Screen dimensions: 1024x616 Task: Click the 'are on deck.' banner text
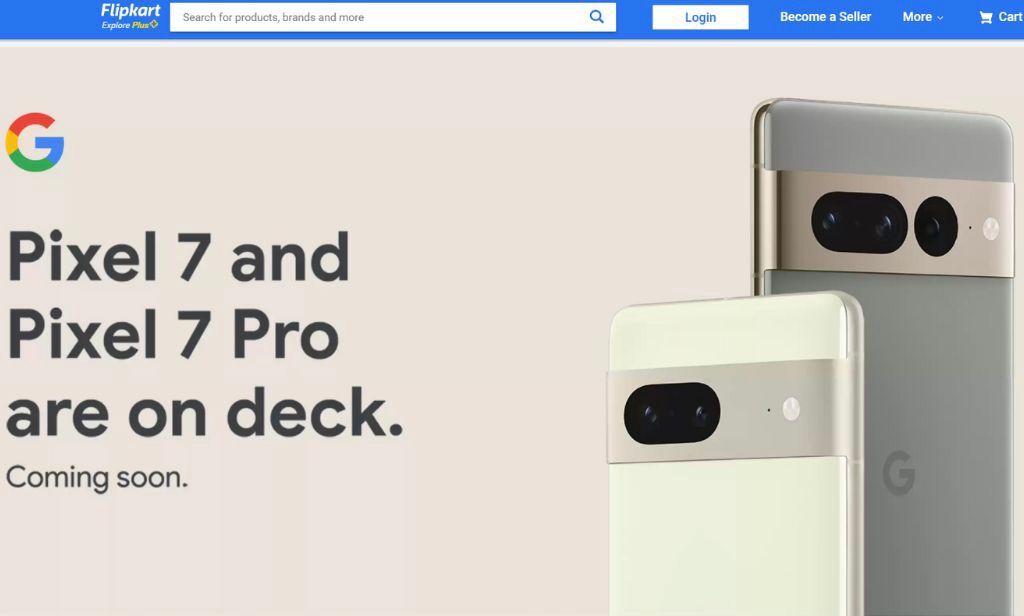(204, 413)
